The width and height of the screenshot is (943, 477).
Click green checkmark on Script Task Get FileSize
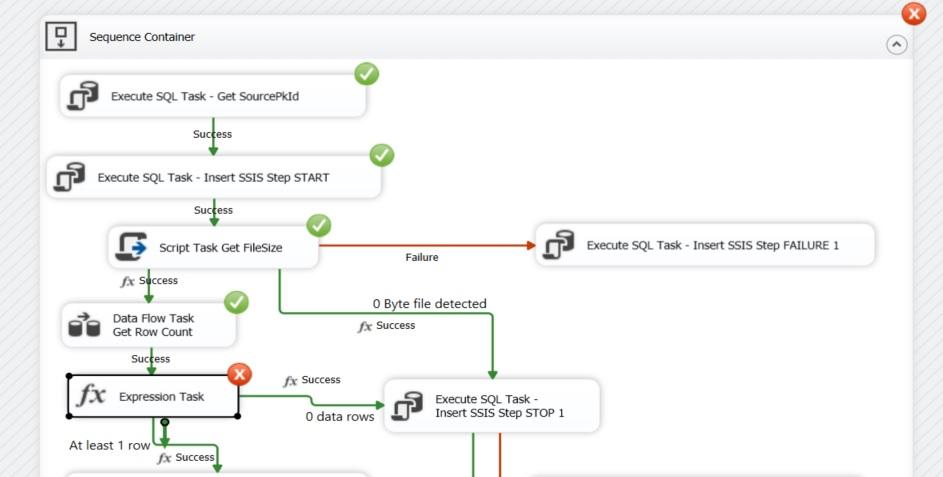tap(318, 225)
